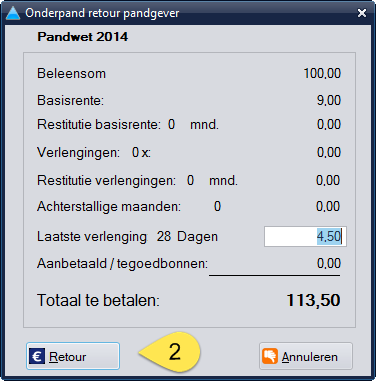The image size is (376, 381).
Task: Click the Restitutie basisrente label
Action: tap(99, 125)
